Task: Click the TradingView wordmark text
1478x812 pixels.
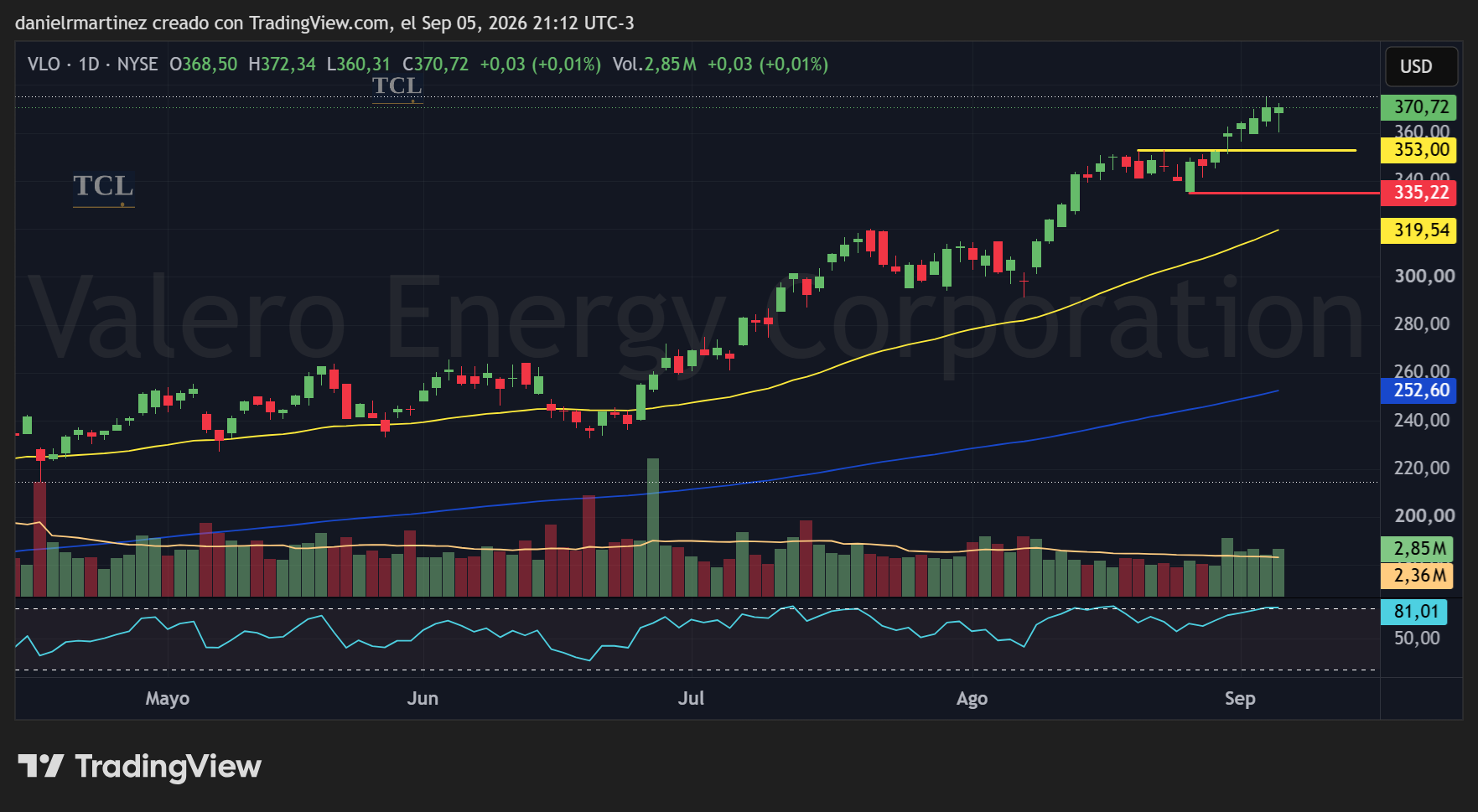Action: (168, 767)
